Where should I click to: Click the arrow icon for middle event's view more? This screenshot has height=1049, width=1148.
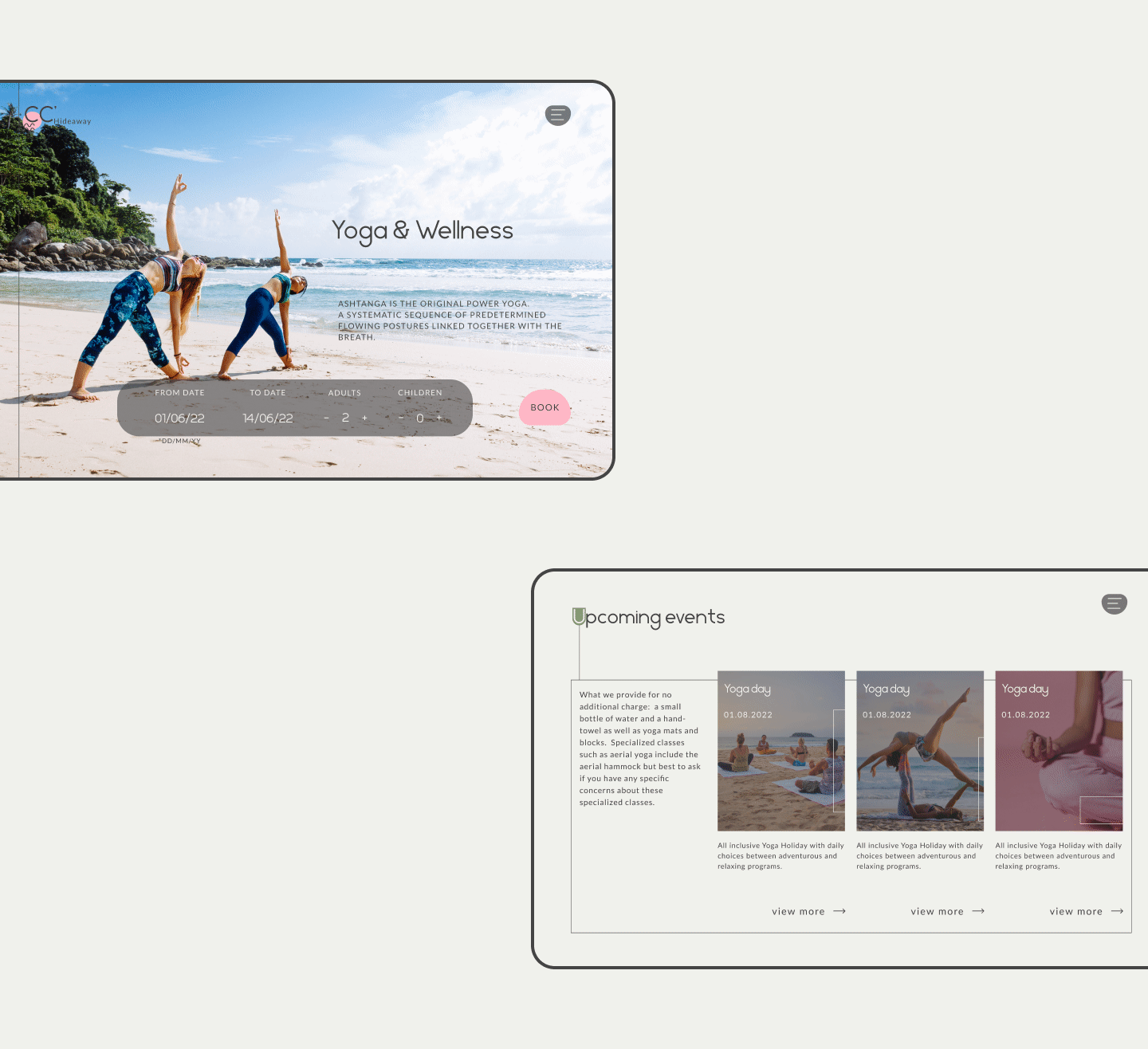click(x=978, y=911)
